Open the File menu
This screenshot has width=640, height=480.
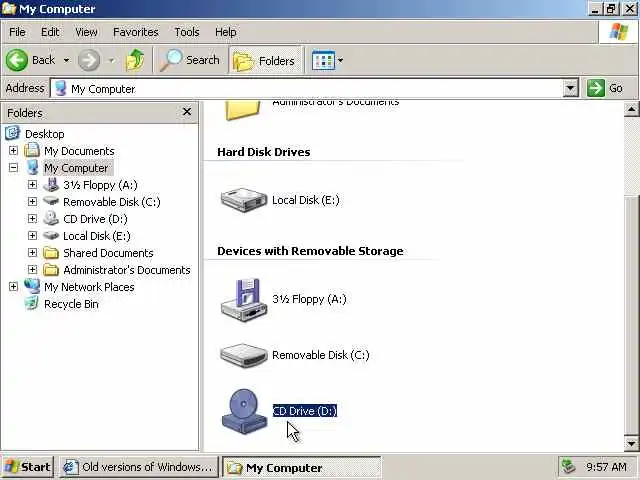(x=17, y=32)
